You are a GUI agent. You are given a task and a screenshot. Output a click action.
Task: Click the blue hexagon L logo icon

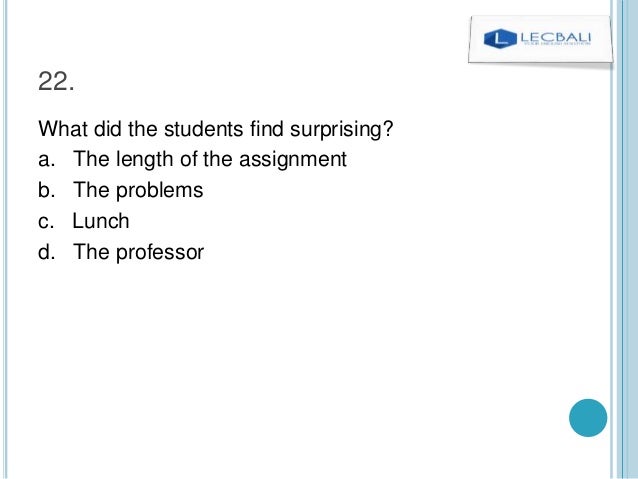[500, 39]
